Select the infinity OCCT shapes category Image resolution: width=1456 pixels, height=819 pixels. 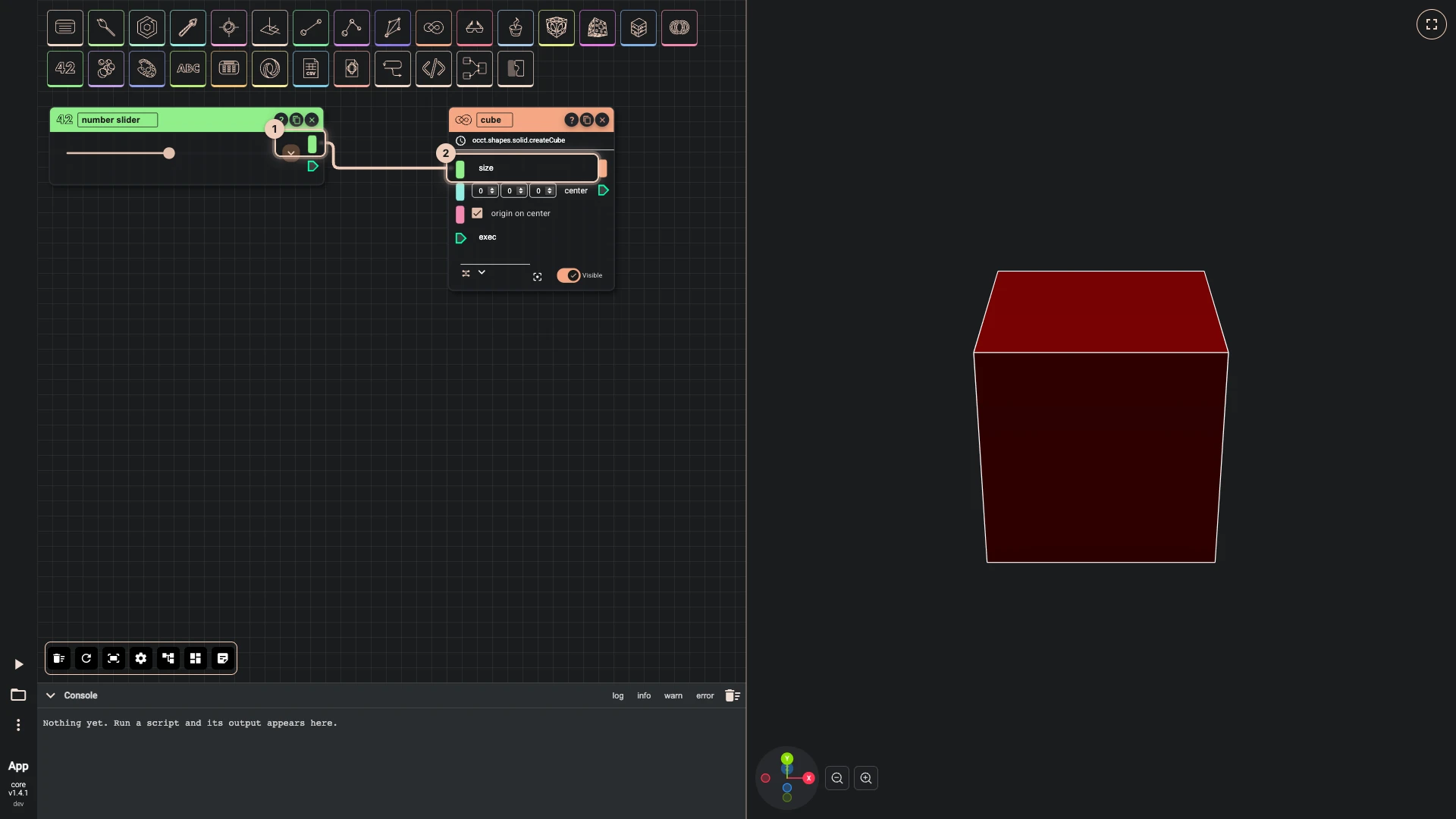click(x=434, y=28)
